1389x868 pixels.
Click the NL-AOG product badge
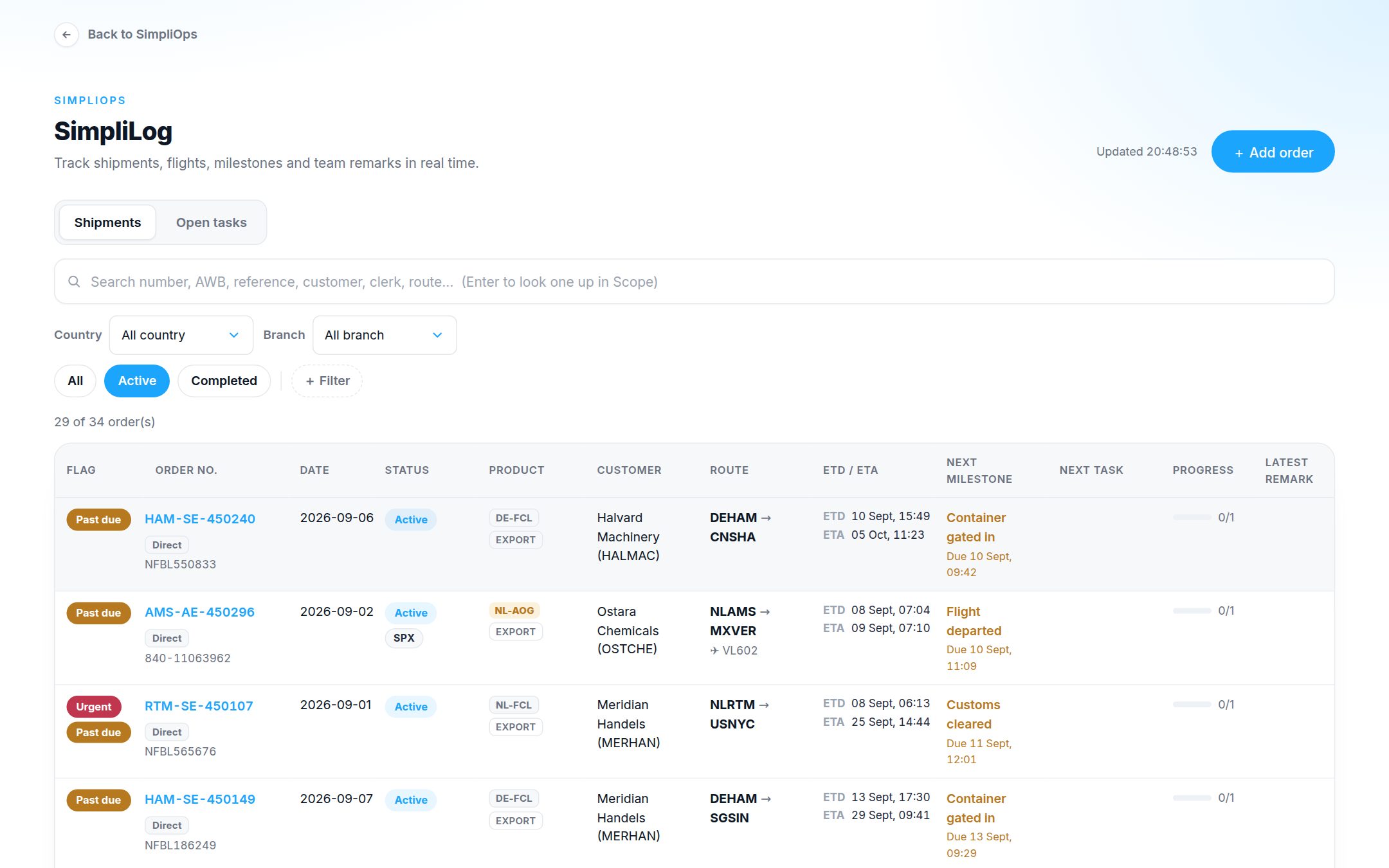click(x=514, y=610)
